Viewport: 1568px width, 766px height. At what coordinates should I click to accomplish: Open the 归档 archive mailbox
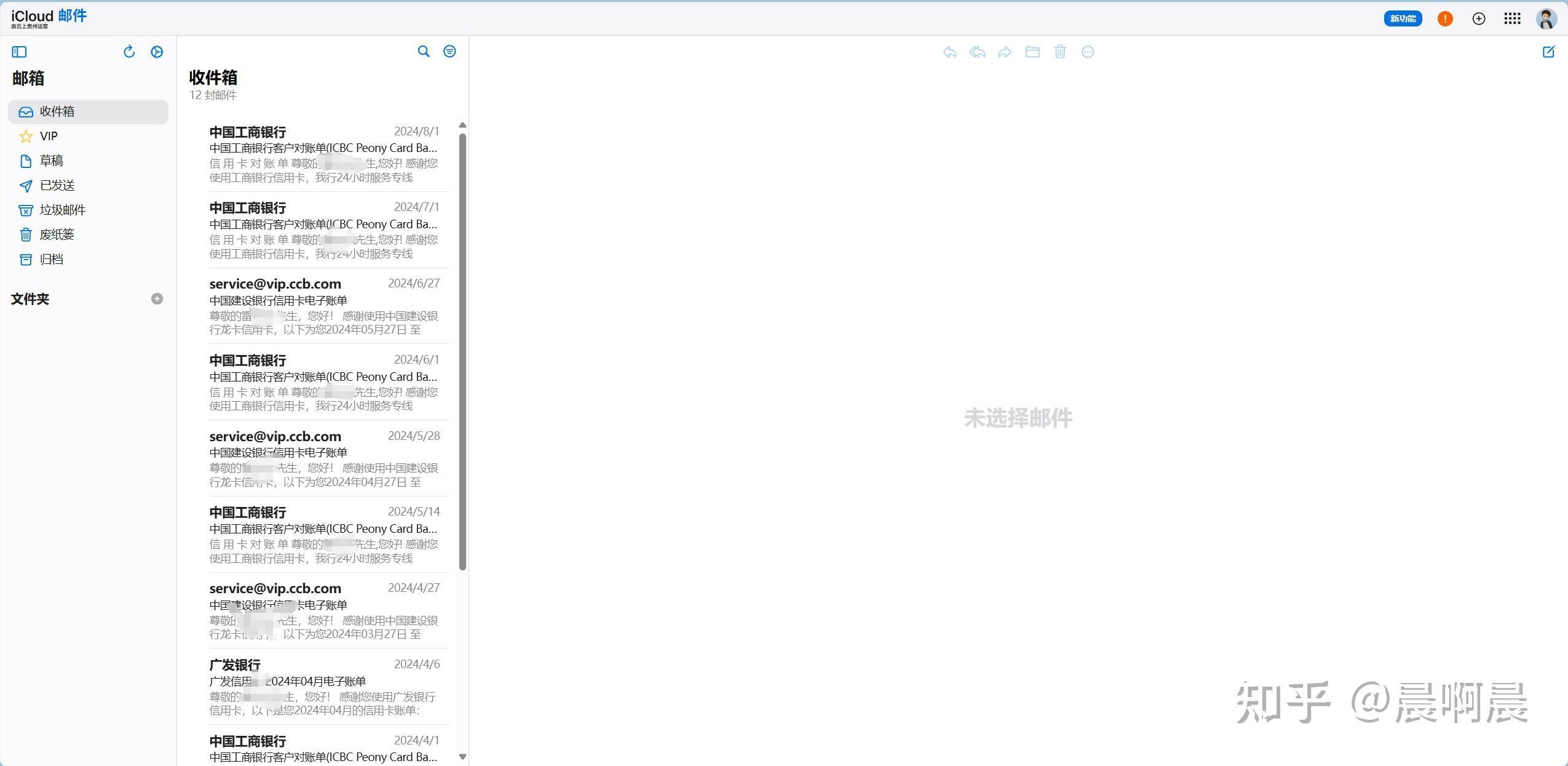[88, 259]
